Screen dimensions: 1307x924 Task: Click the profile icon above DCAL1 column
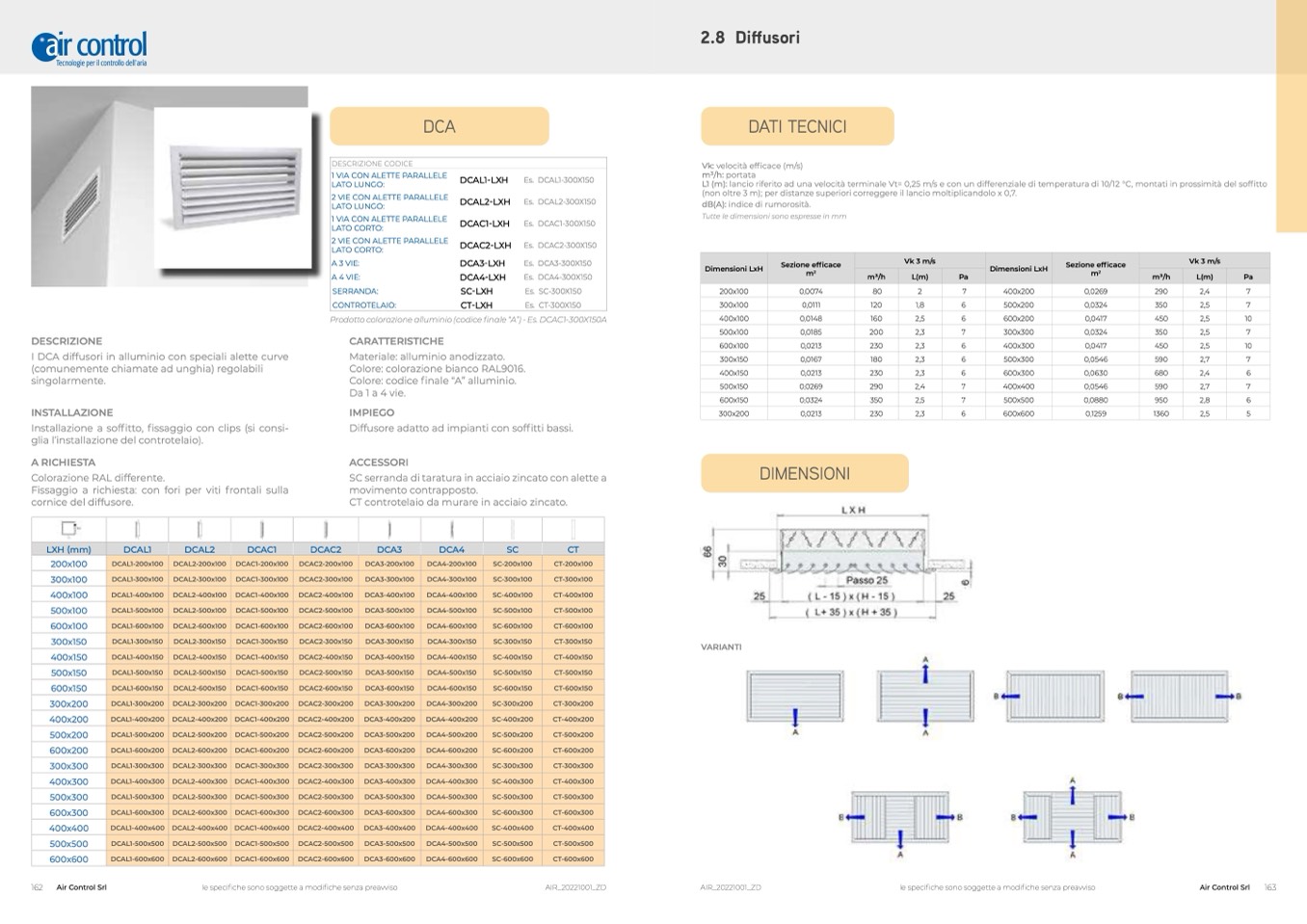tap(137, 529)
